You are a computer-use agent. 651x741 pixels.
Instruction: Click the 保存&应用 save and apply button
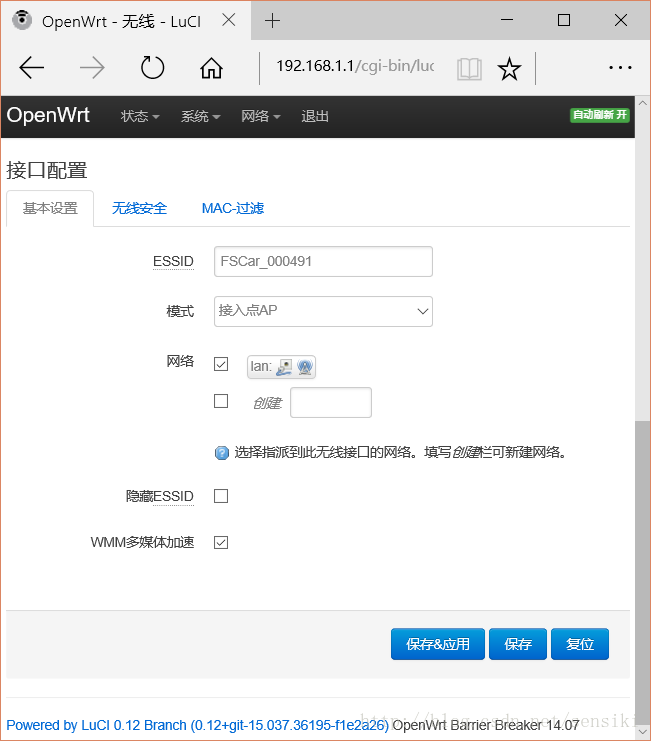438,644
